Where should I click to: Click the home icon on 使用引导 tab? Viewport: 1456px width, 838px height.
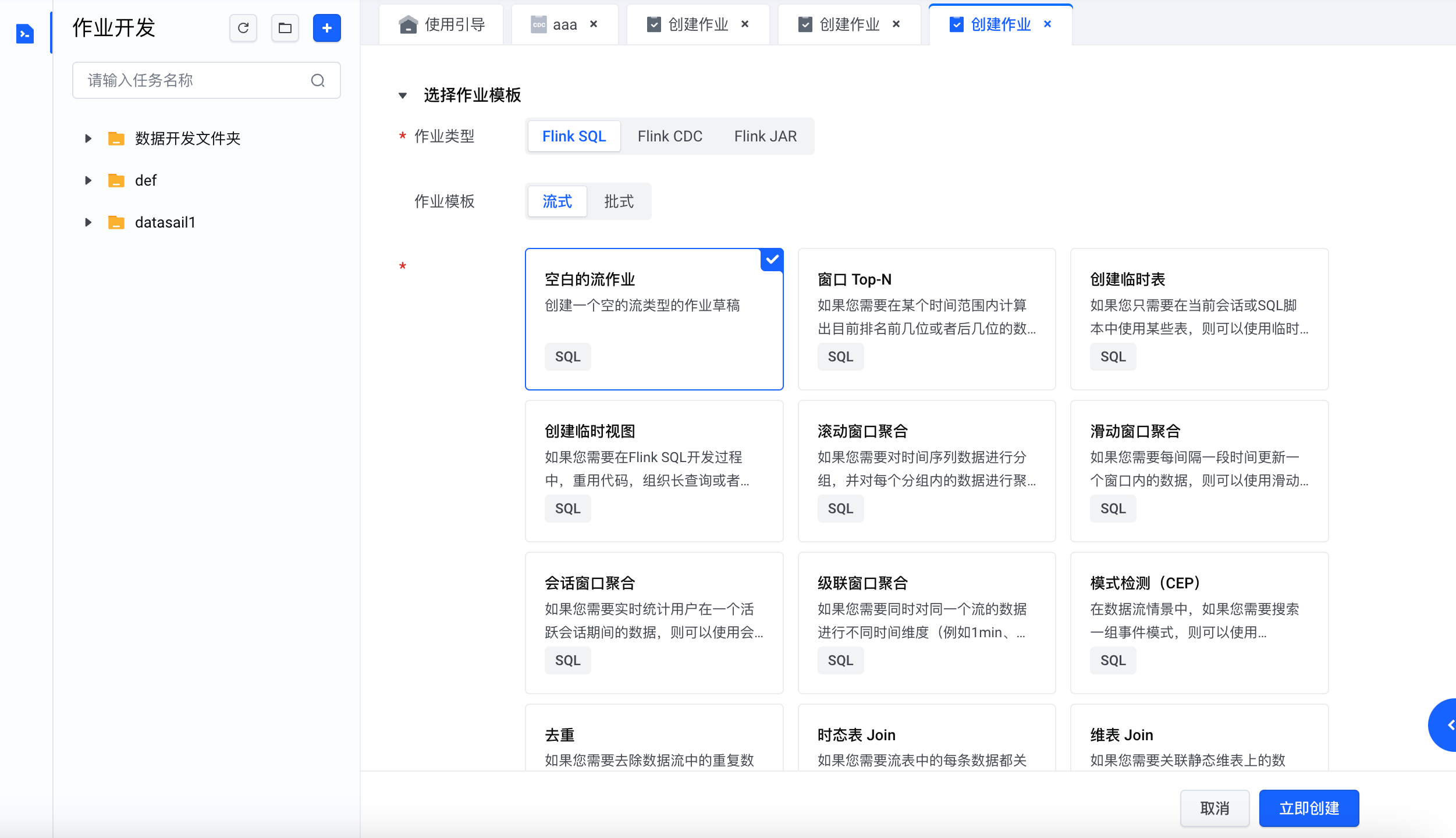pyautogui.click(x=408, y=24)
